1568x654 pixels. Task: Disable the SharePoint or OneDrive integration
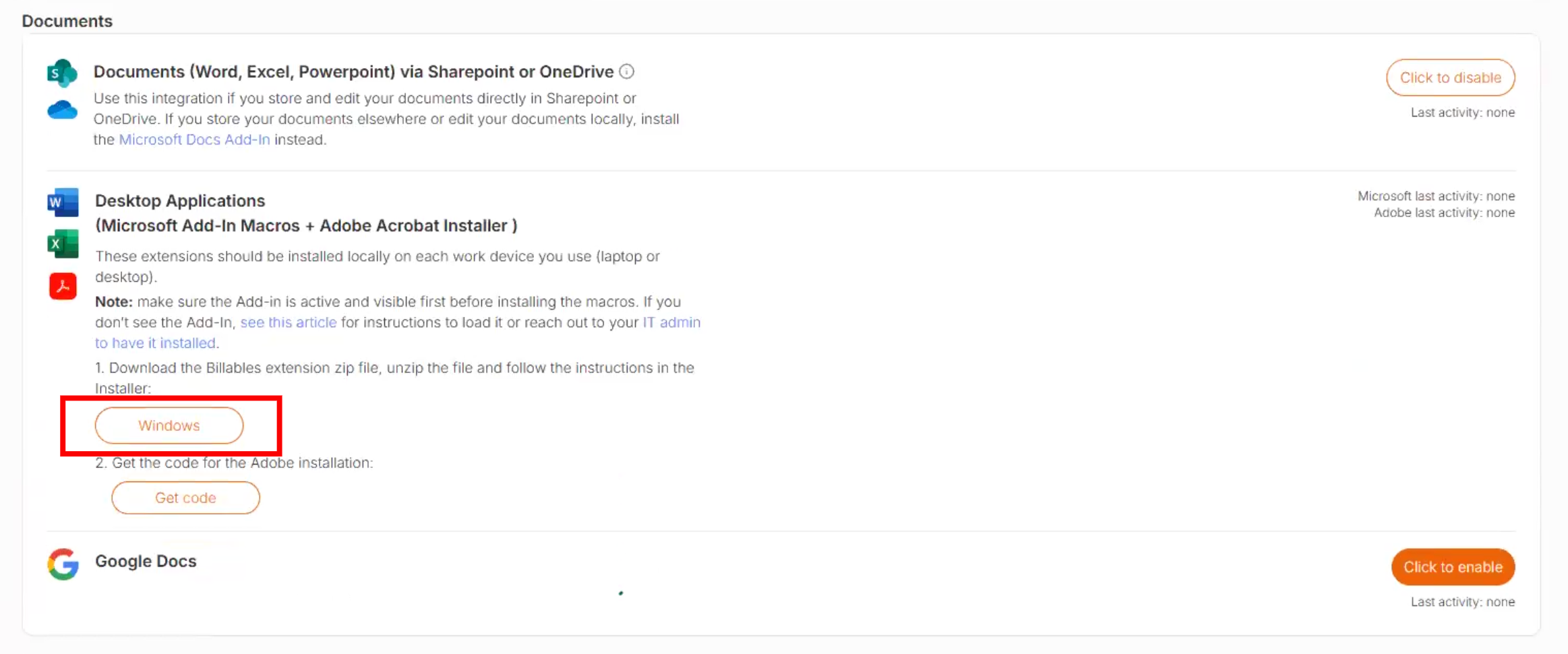tap(1450, 78)
